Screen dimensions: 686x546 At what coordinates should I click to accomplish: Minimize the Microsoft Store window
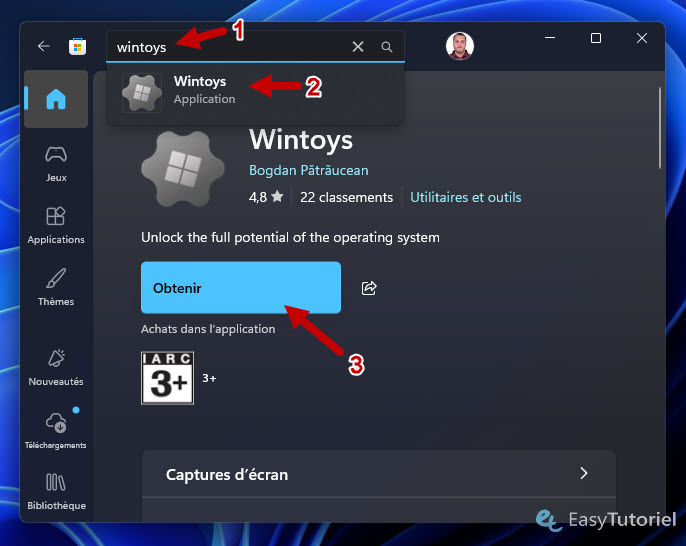coord(550,38)
